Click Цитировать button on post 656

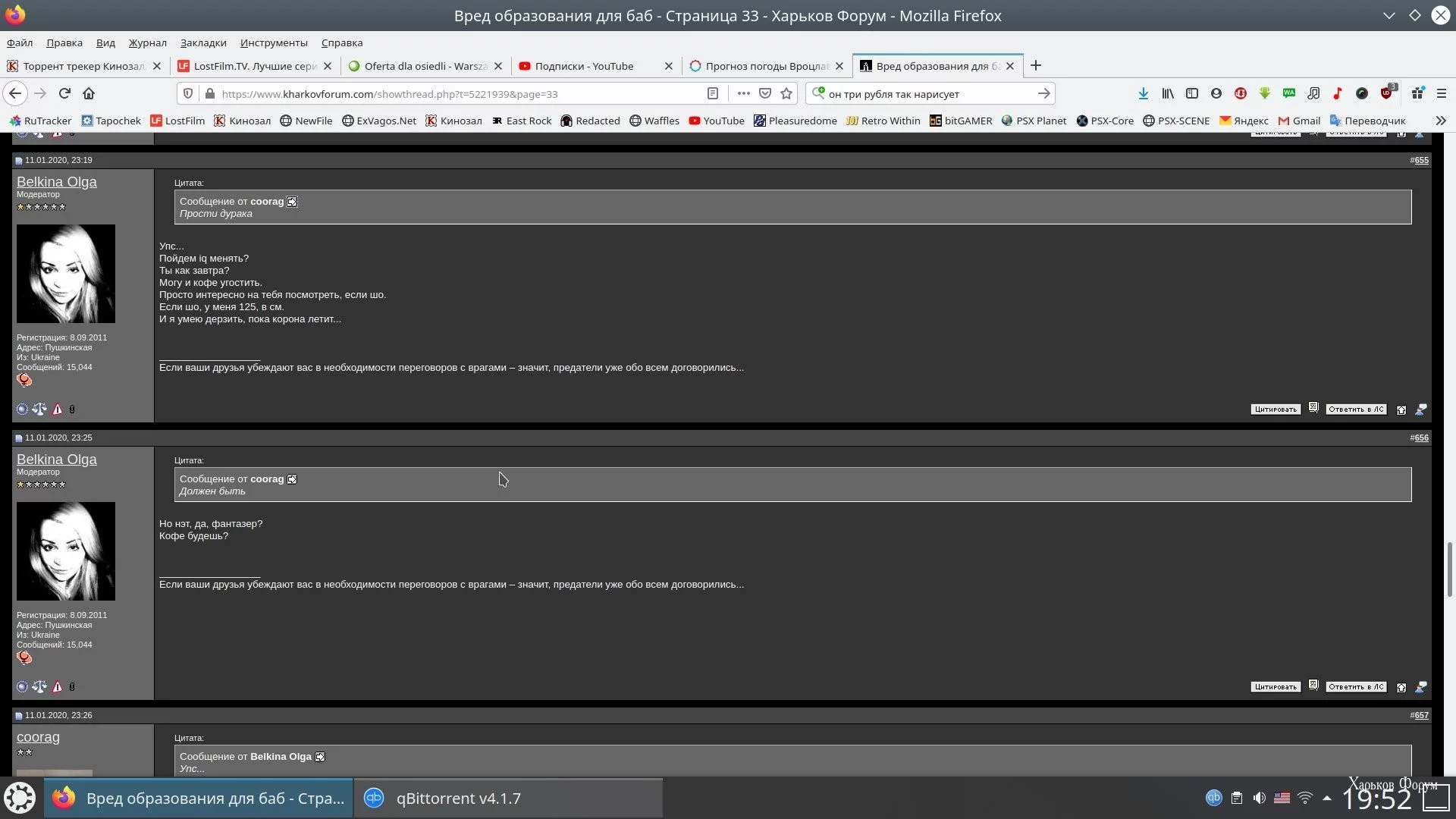tap(1275, 687)
